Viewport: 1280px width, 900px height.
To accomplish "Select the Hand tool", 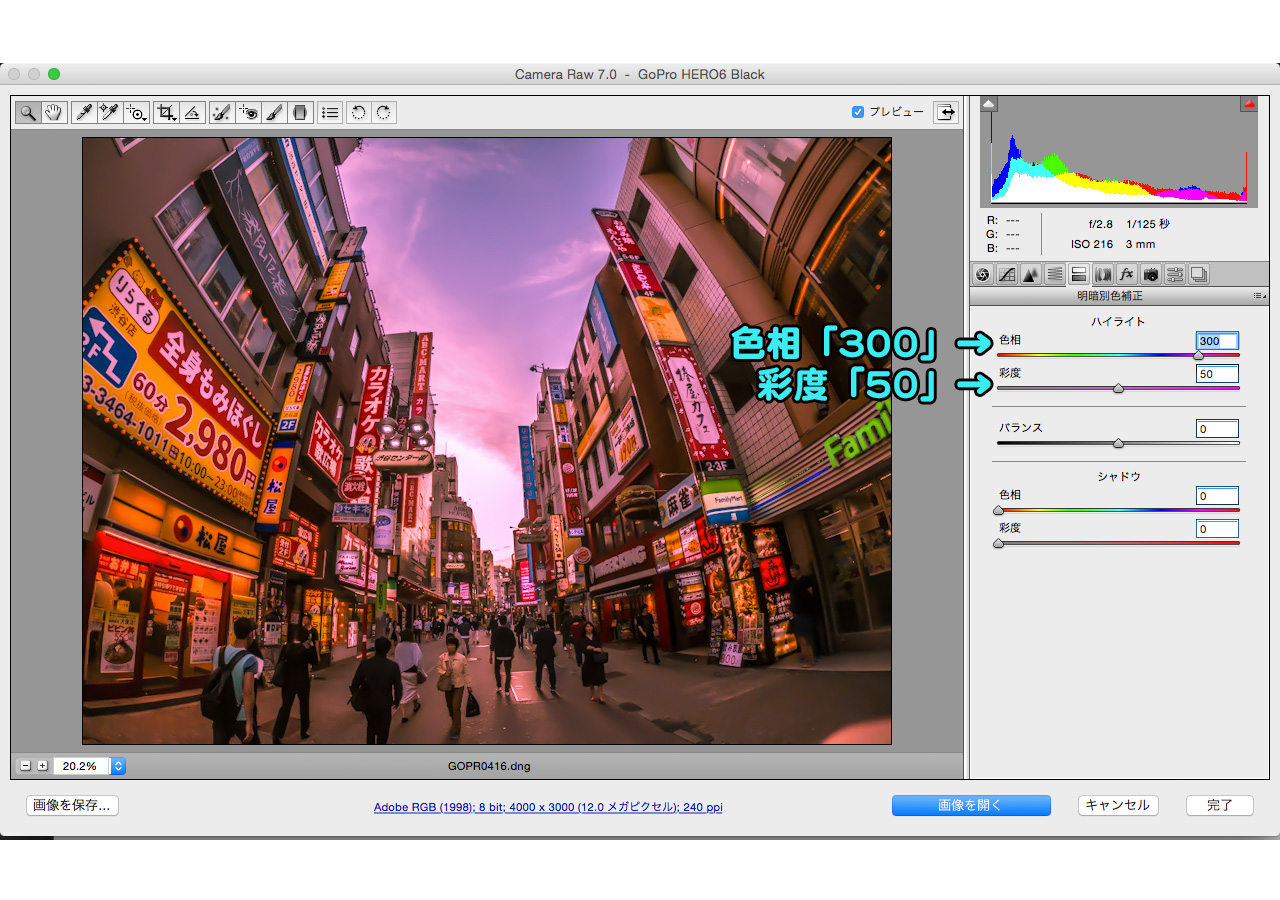I will (x=54, y=113).
